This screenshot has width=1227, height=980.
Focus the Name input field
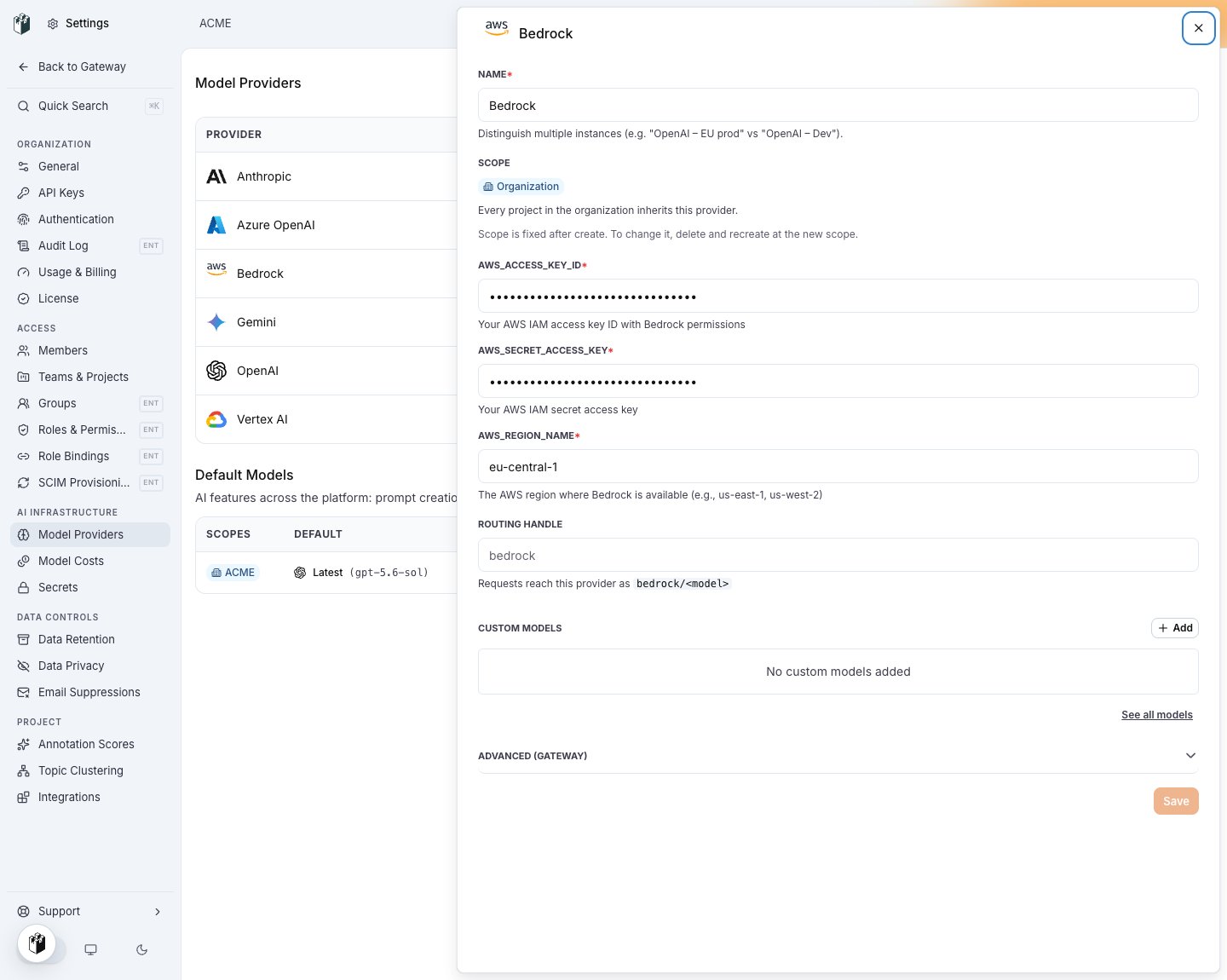point(838,106)
